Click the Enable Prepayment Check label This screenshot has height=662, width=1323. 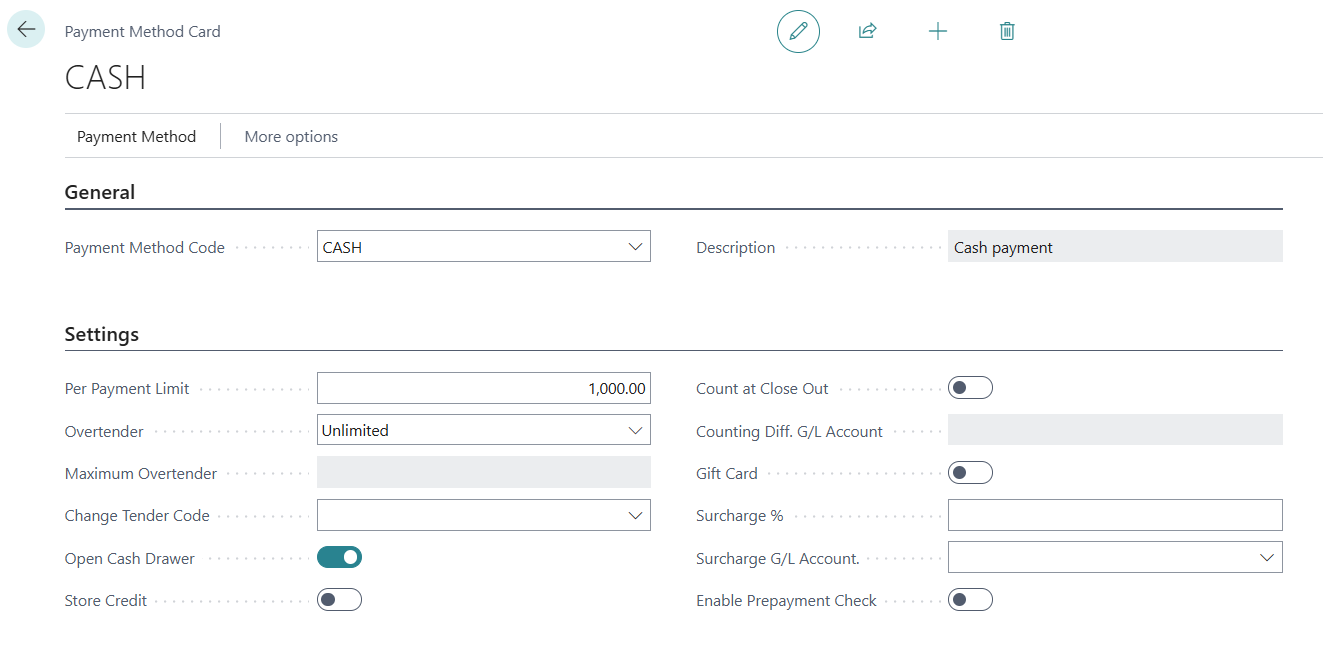point(786,600)
